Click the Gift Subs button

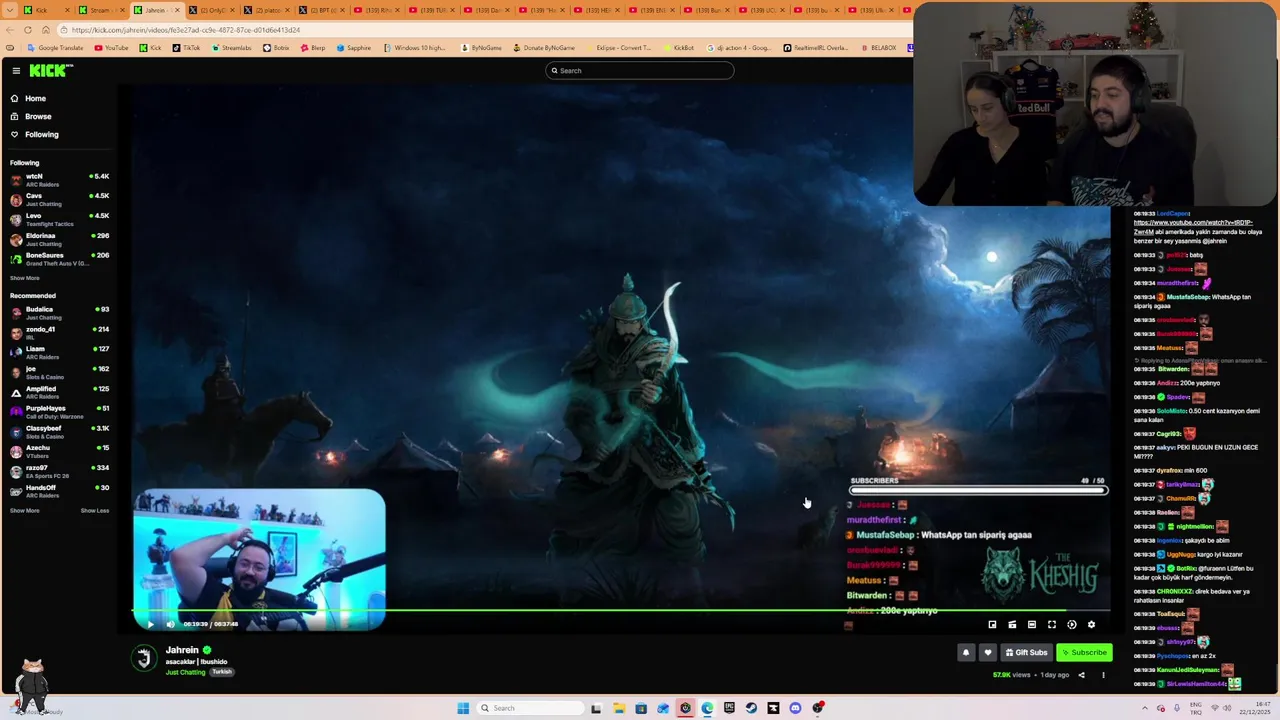[x=1026, y=652]
